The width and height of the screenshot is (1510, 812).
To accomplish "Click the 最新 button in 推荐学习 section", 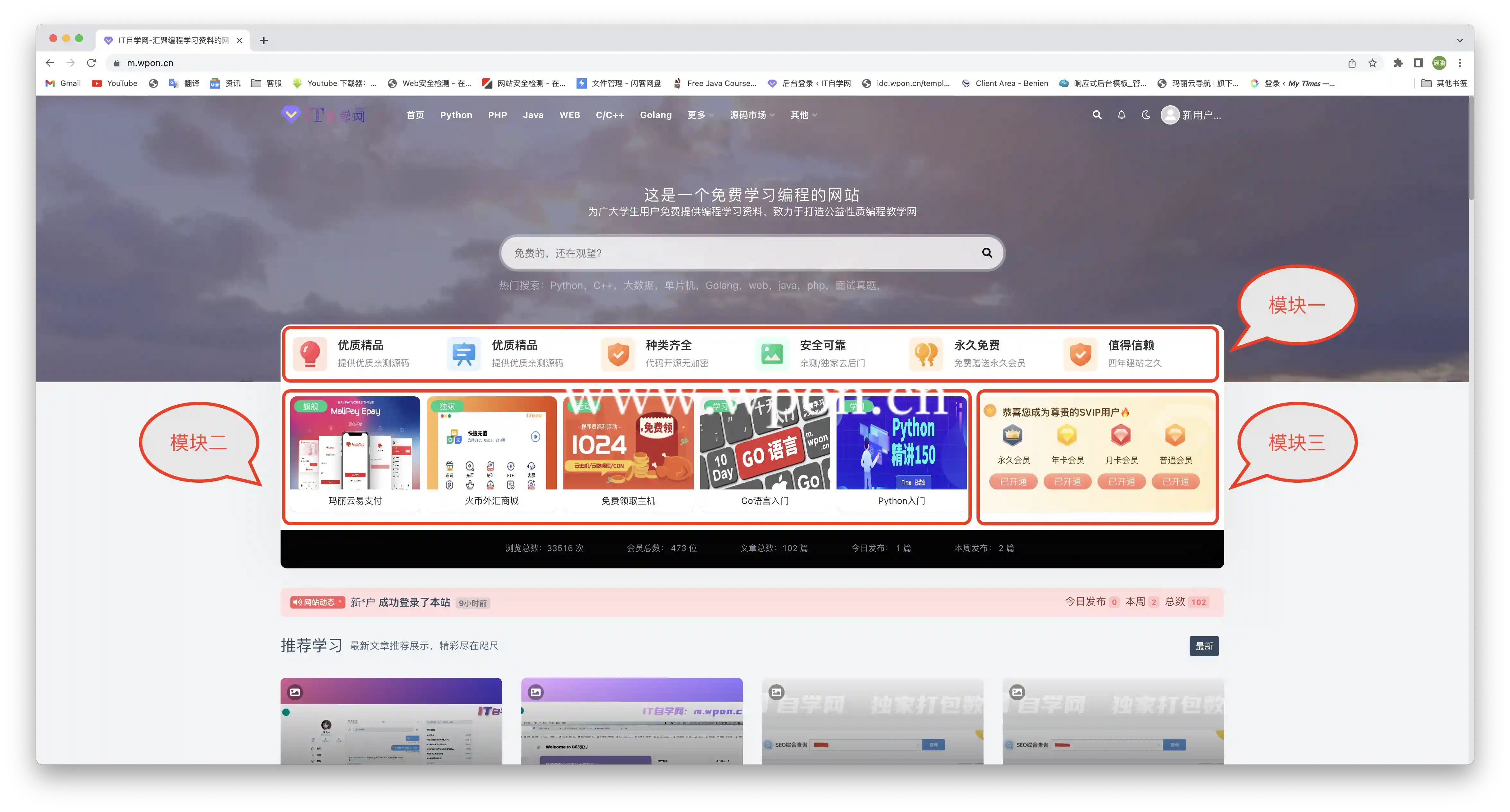I will (x=1204, y=645).
